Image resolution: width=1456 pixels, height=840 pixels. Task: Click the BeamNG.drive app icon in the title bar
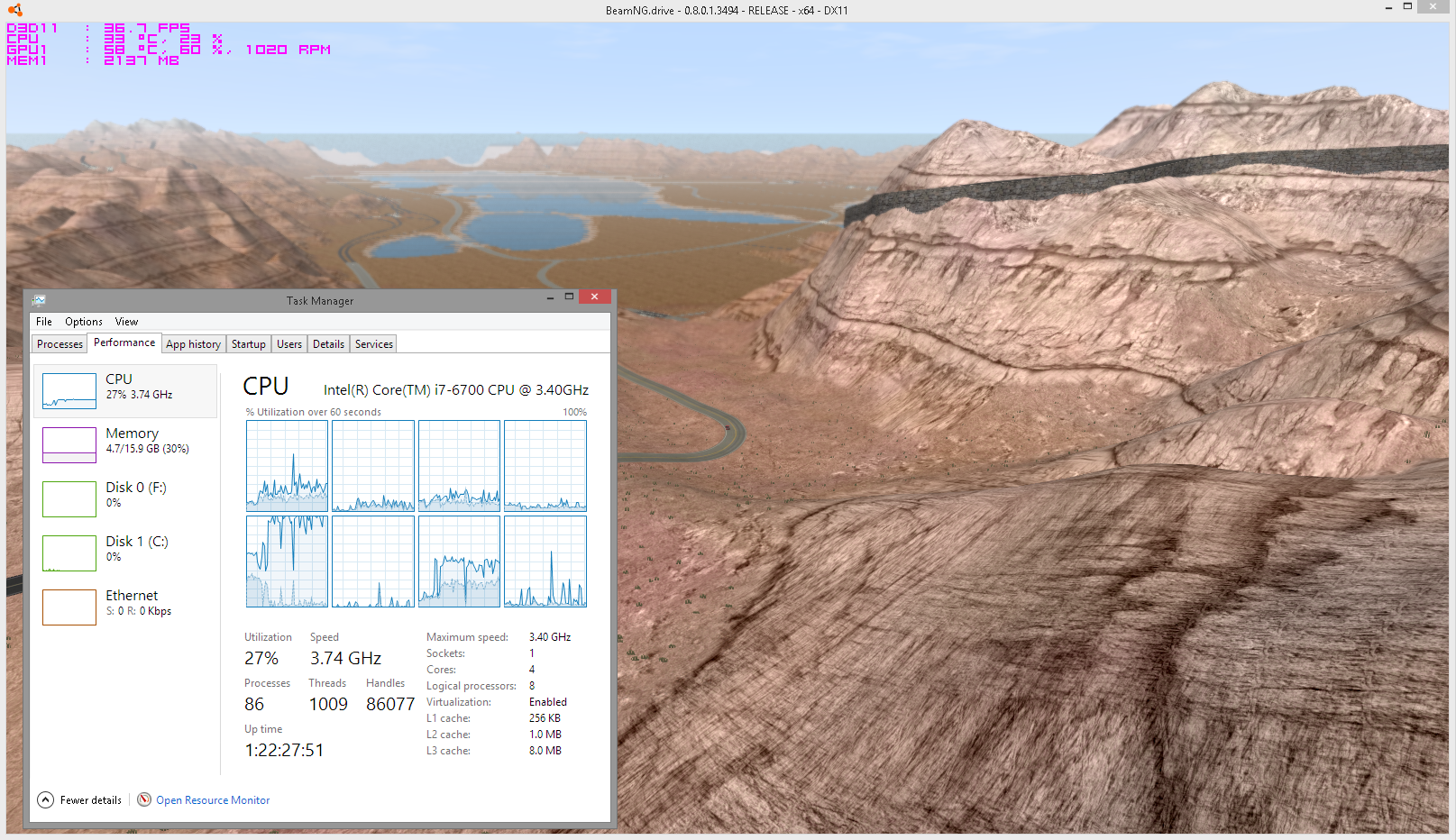(15, 10)
